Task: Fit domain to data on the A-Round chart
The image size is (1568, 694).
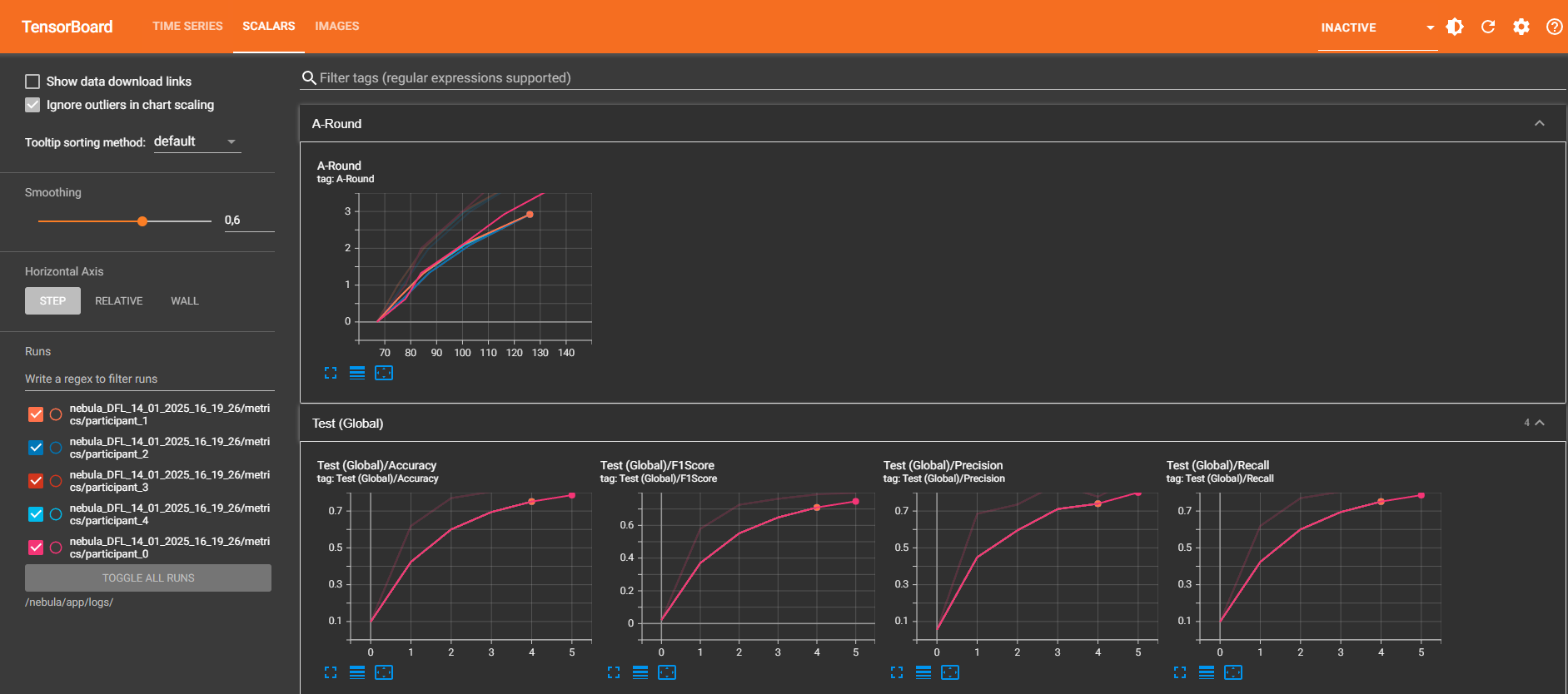Action: click(384, 373)
